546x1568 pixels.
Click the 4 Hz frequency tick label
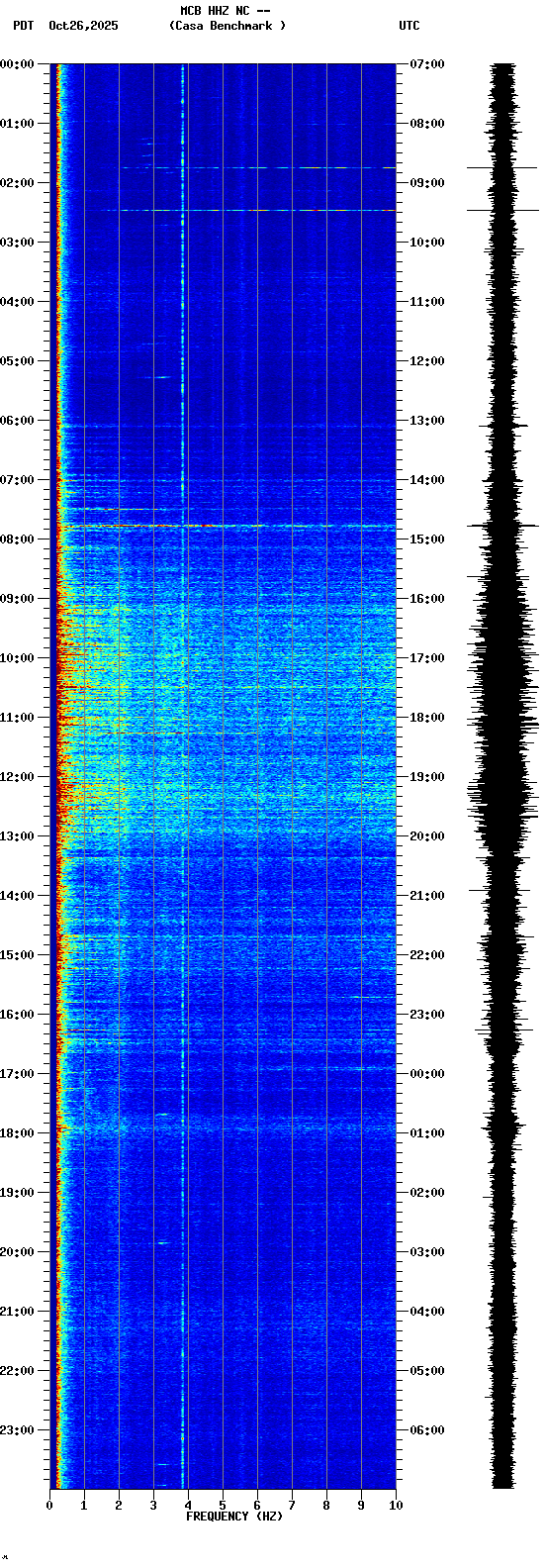[188, 1506]
